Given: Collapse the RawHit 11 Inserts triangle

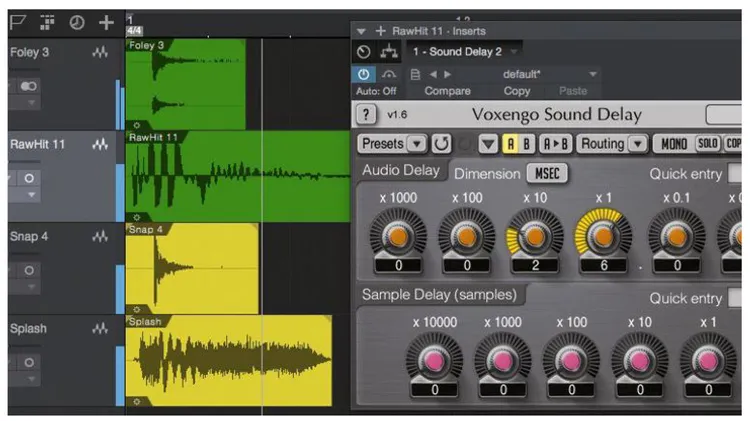Looking at the screenshot, I should pyautogui.click(x=361, y=32).
